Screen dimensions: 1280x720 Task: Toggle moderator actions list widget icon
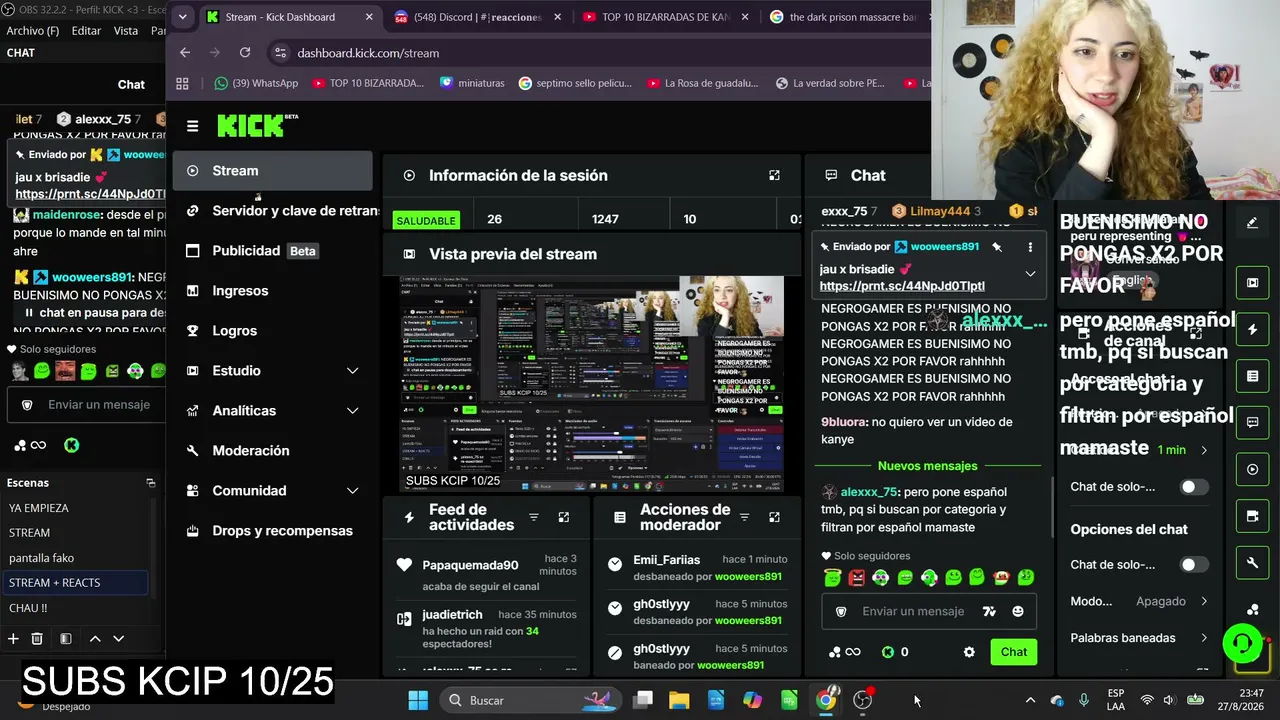pyautogui.click(x=1252, y=376)
